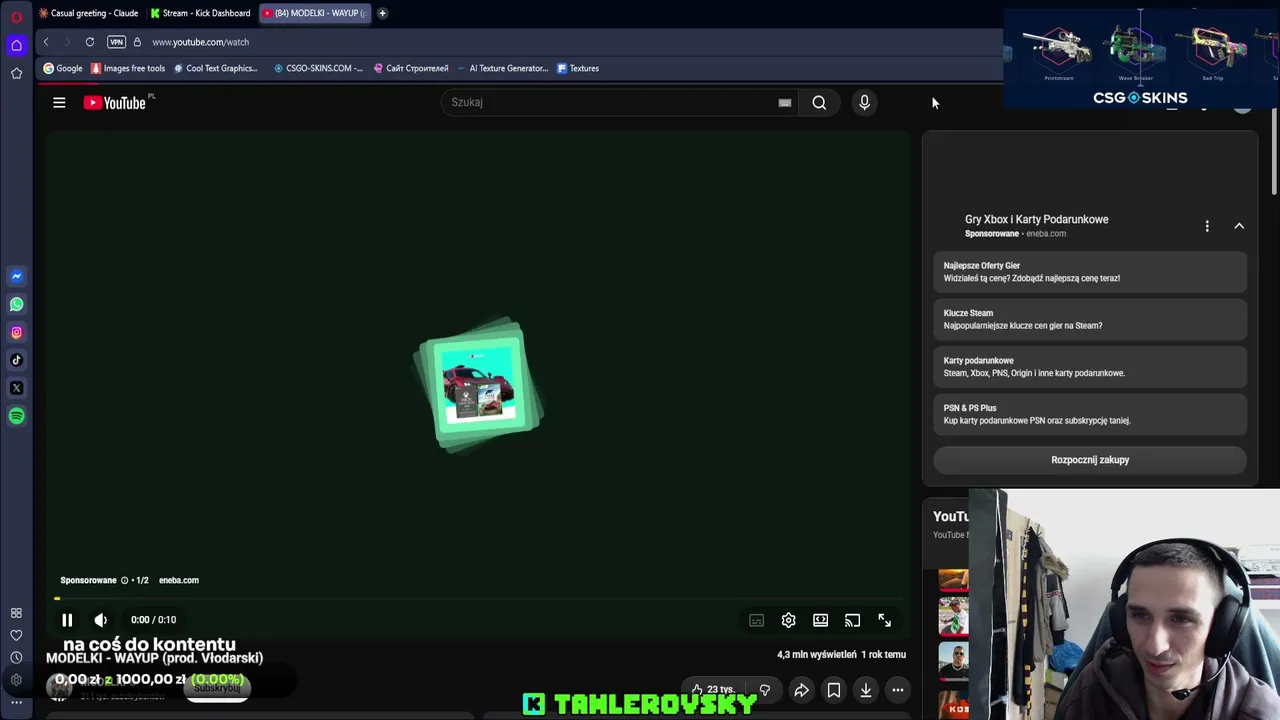This screenshot has width=1280, height=720.
Task: Open TikTok in the Opera sidebar
Action: [x=16, y=360]
